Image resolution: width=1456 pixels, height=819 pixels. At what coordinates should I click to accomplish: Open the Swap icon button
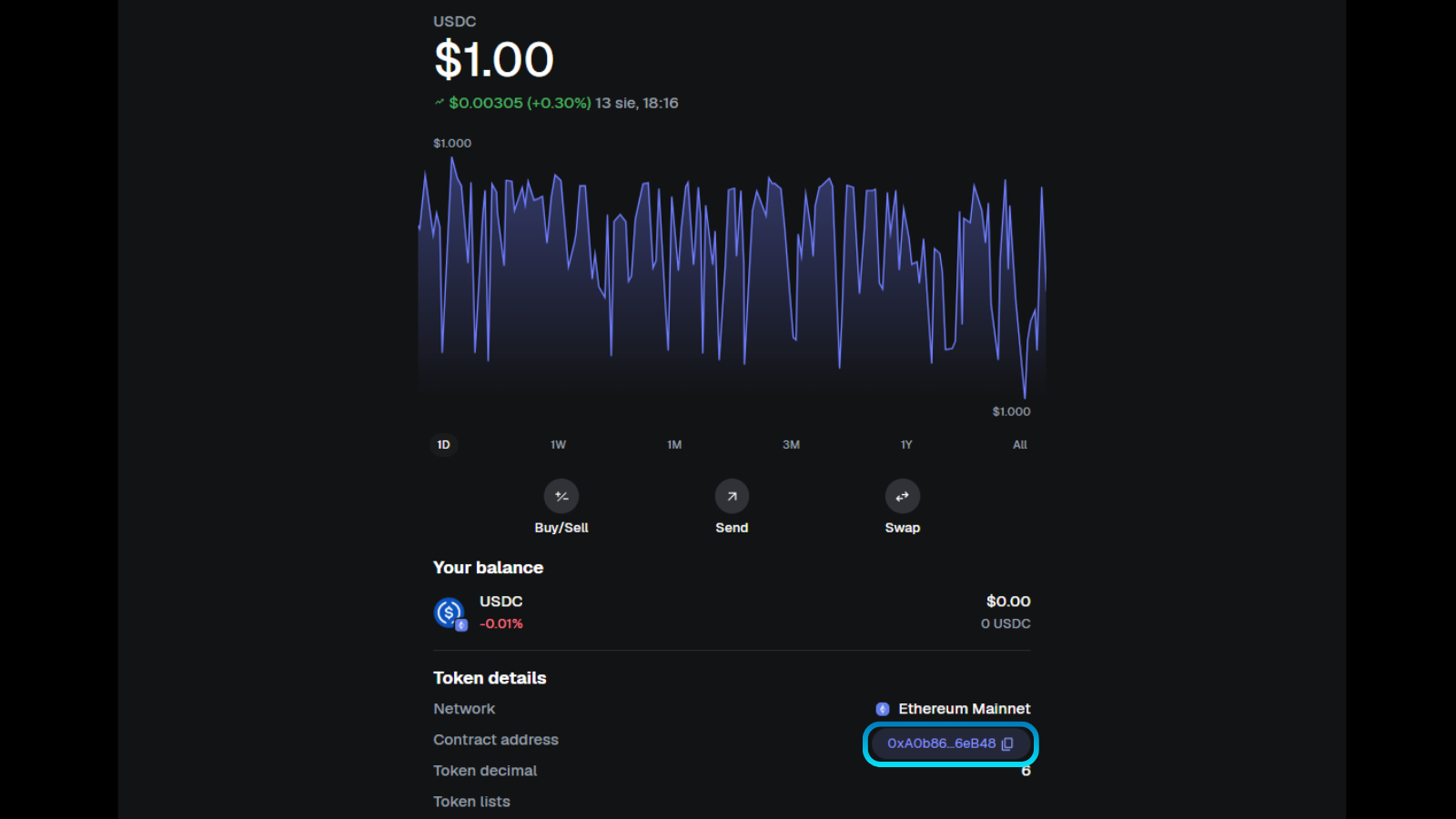tap(903, 496)
